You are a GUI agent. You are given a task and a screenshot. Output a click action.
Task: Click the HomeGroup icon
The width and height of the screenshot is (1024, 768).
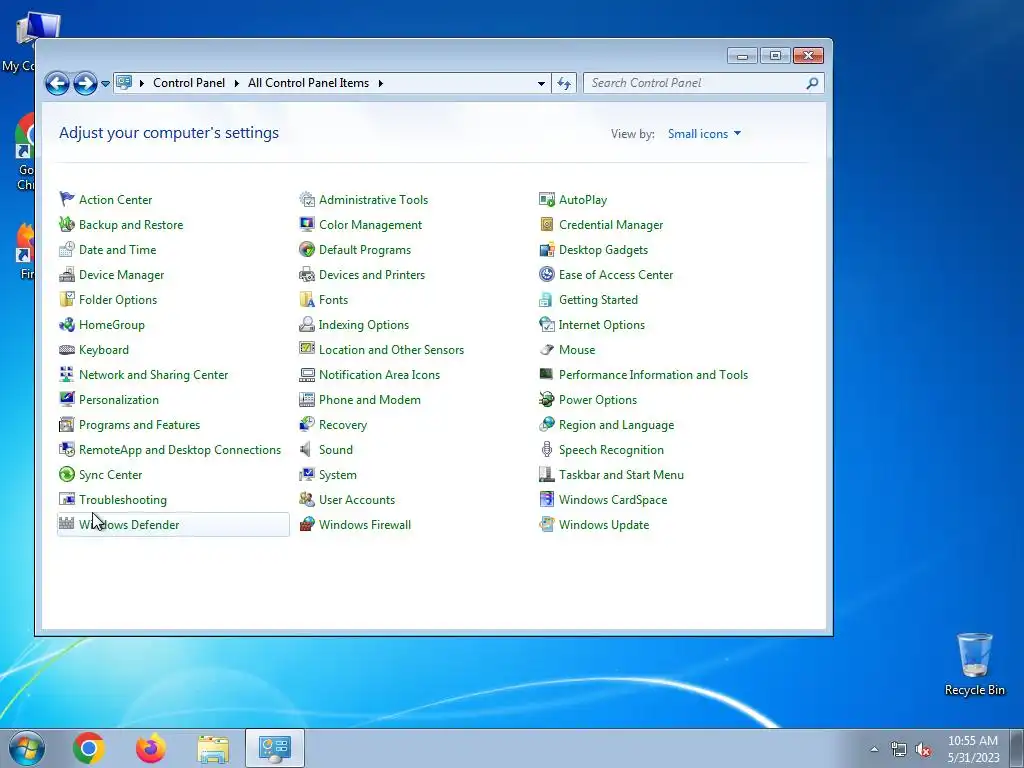(x=67, y=324)
